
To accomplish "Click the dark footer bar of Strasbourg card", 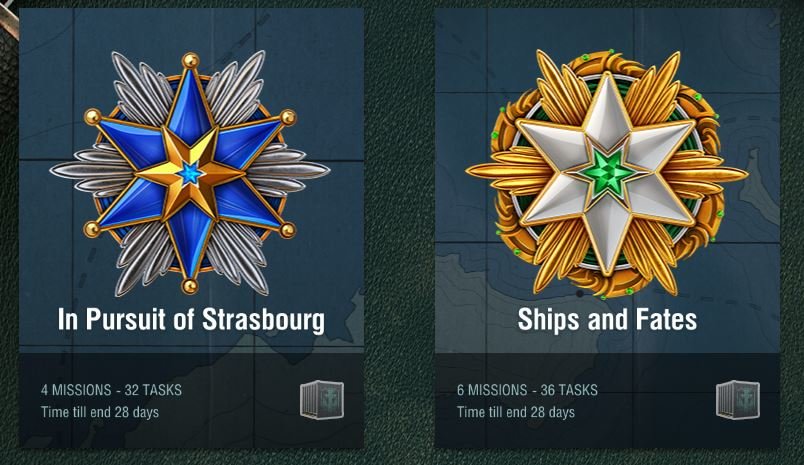I will pyautogui.click(x=191, y=400).
